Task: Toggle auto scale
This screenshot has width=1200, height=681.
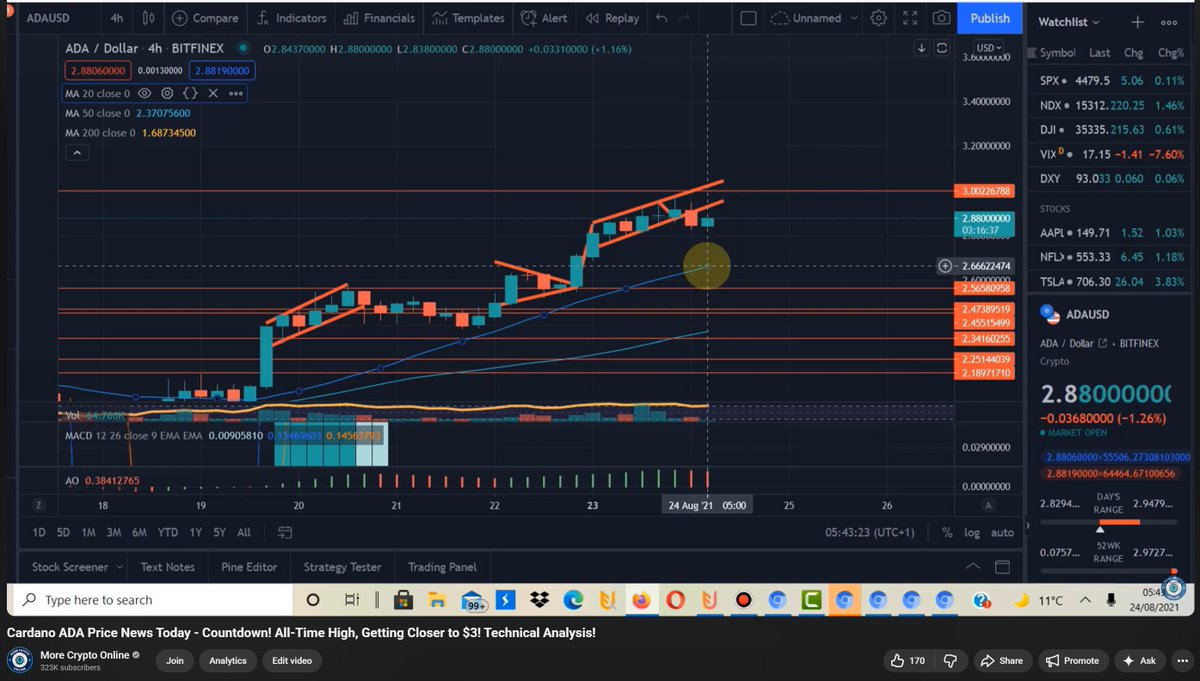Action: click(x=1001, y=533)
